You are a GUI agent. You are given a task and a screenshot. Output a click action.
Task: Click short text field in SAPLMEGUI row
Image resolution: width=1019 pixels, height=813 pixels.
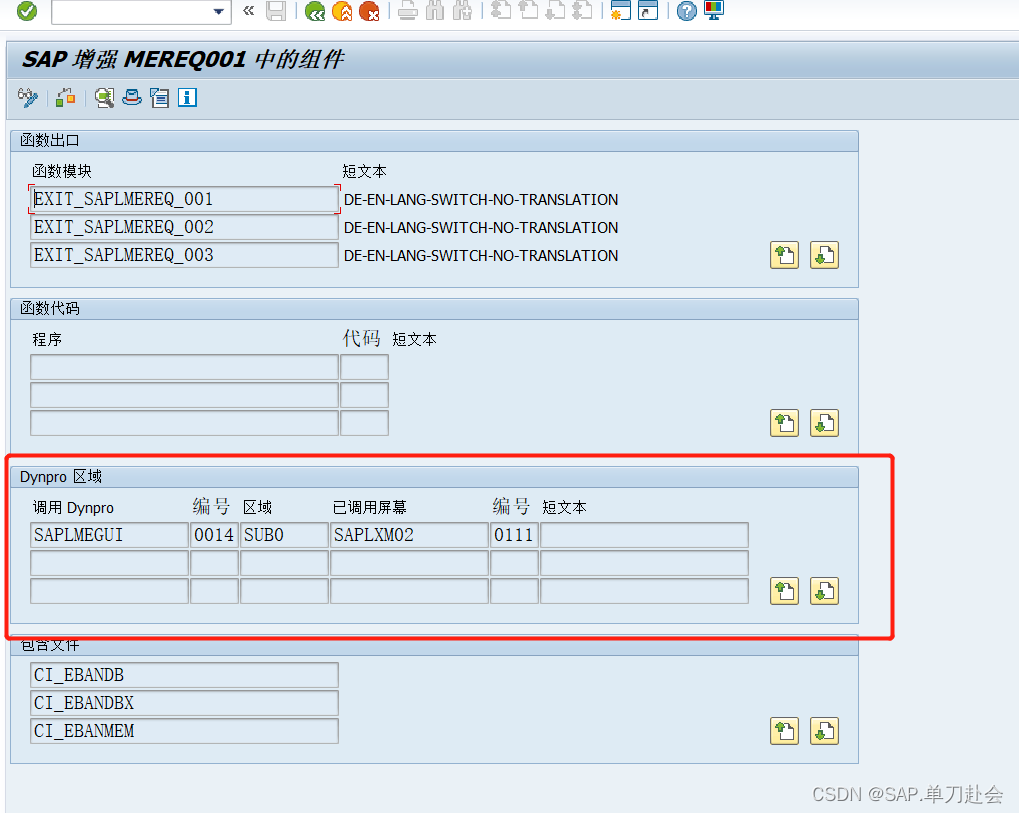tap(644, 535)
